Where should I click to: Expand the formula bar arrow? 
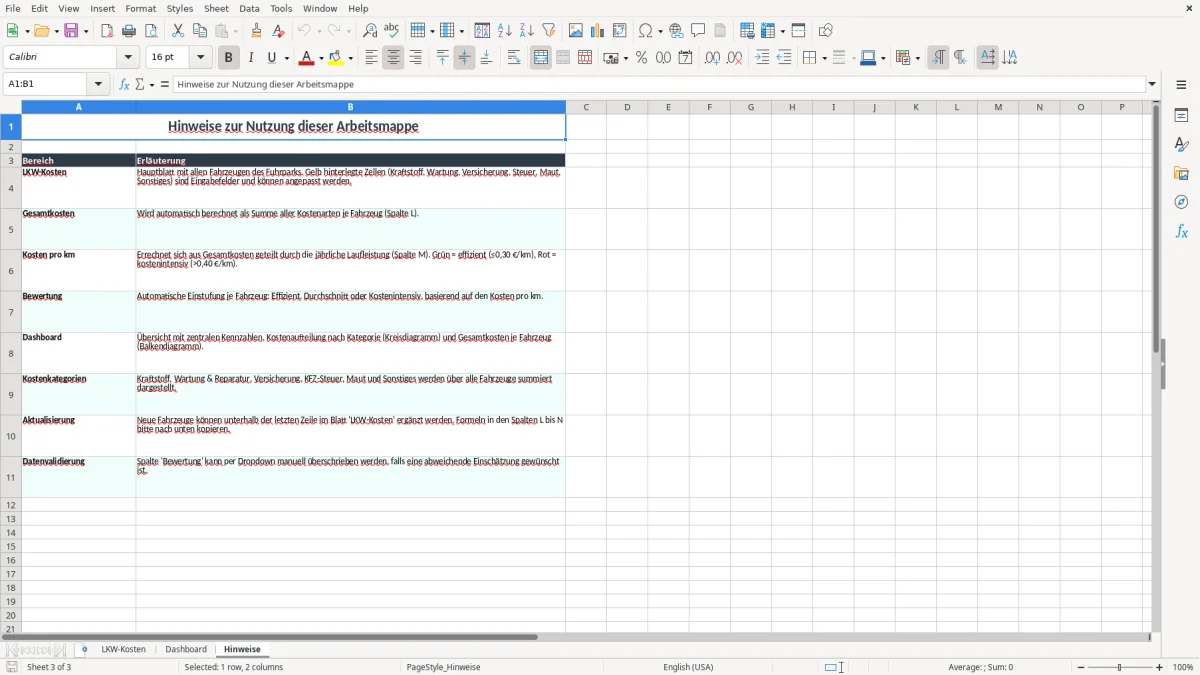point(1152,85)
